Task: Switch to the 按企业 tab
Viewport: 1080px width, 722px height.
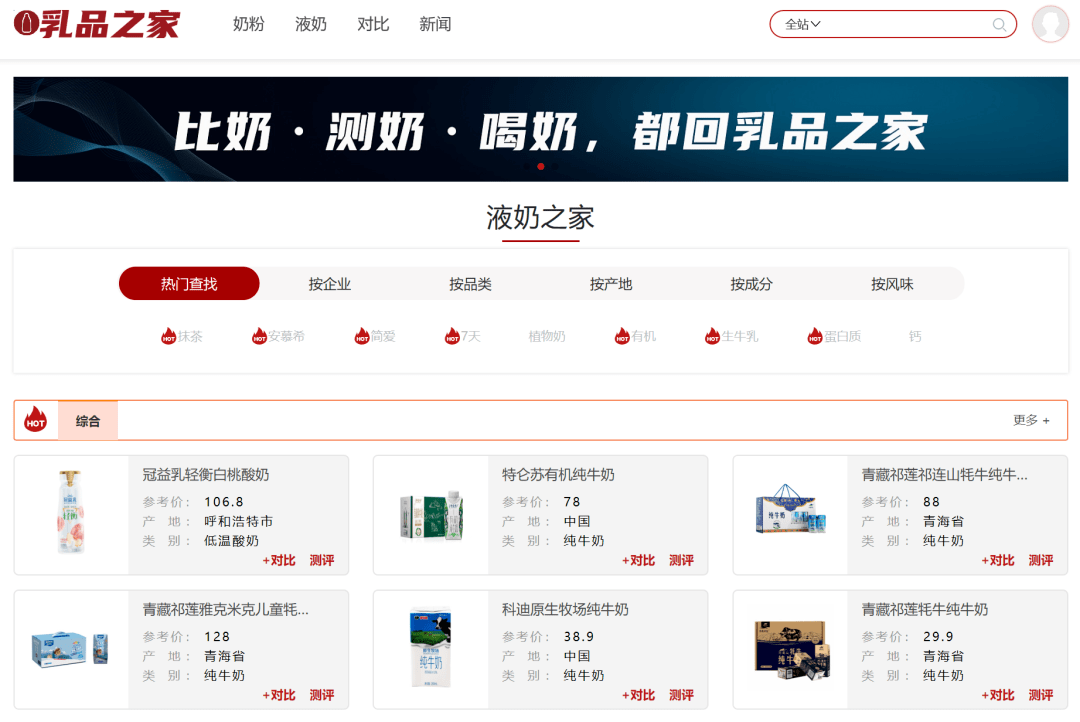Action: pos(330,284)
